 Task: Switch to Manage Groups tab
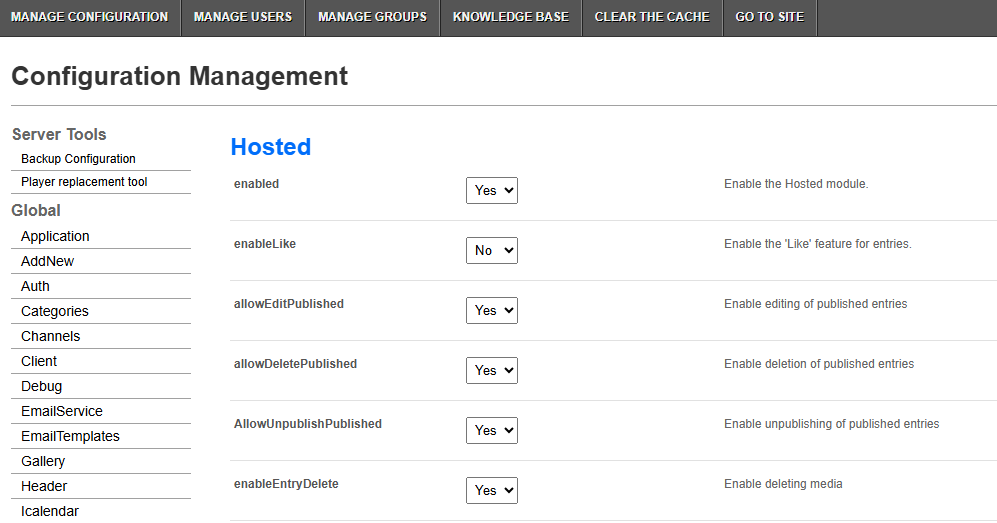373,17
